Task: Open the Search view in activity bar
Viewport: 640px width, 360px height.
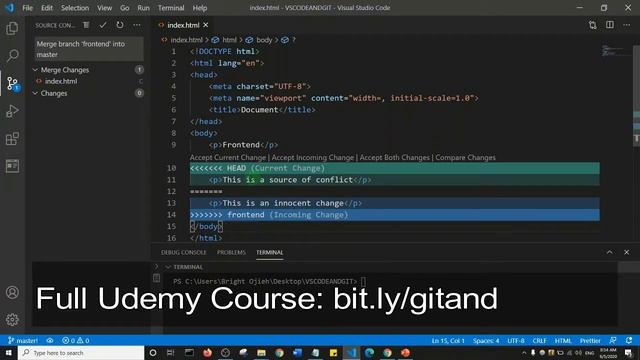Action: (12, 56)
